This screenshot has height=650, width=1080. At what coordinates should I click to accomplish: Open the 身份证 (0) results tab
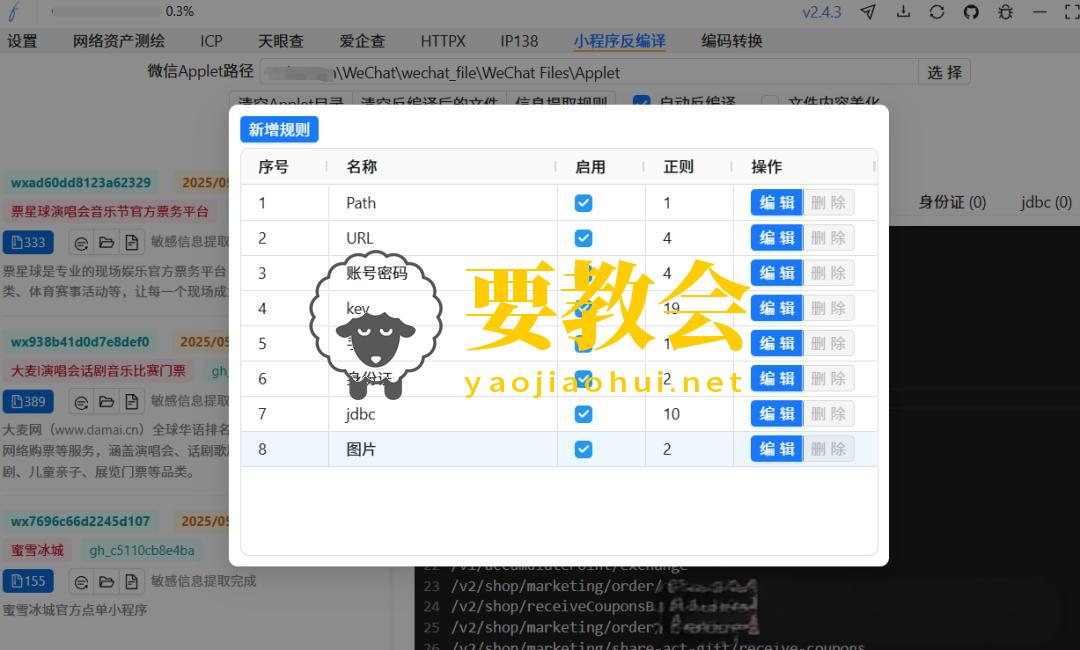952,202
